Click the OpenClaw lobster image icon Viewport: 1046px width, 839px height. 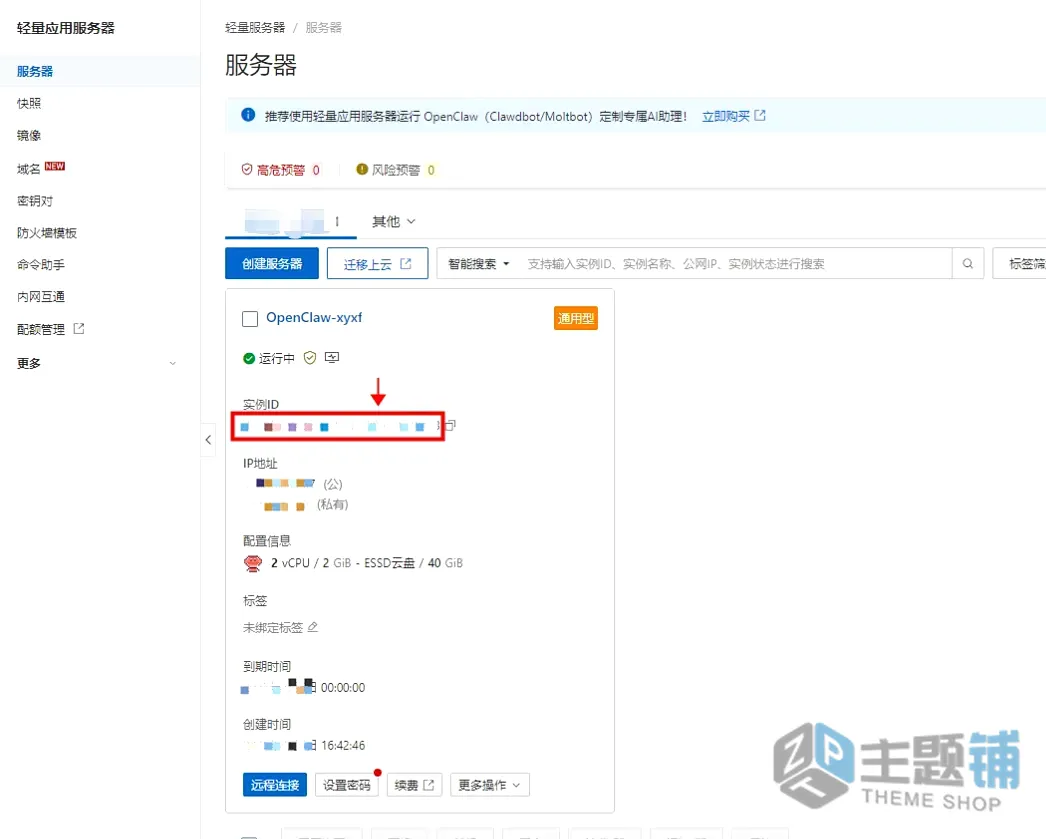[x=253, y=564]
